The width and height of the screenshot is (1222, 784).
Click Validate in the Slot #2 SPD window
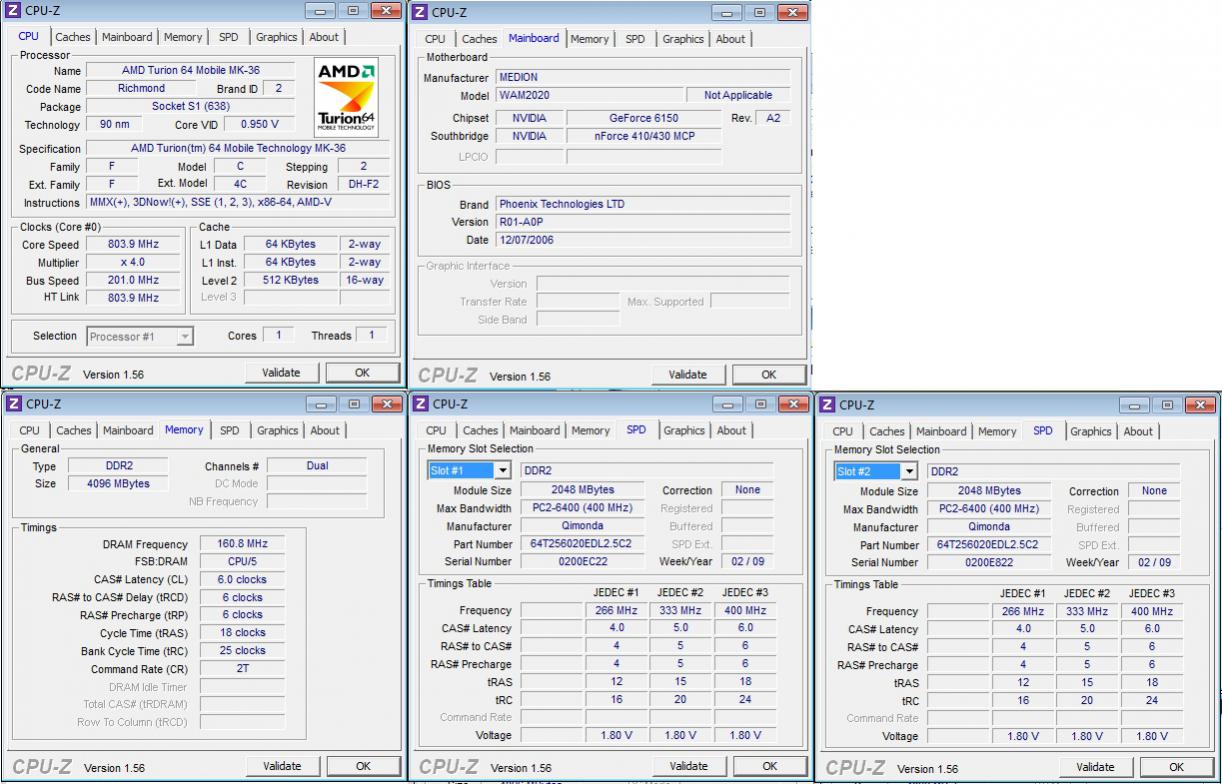[1096, 767]
